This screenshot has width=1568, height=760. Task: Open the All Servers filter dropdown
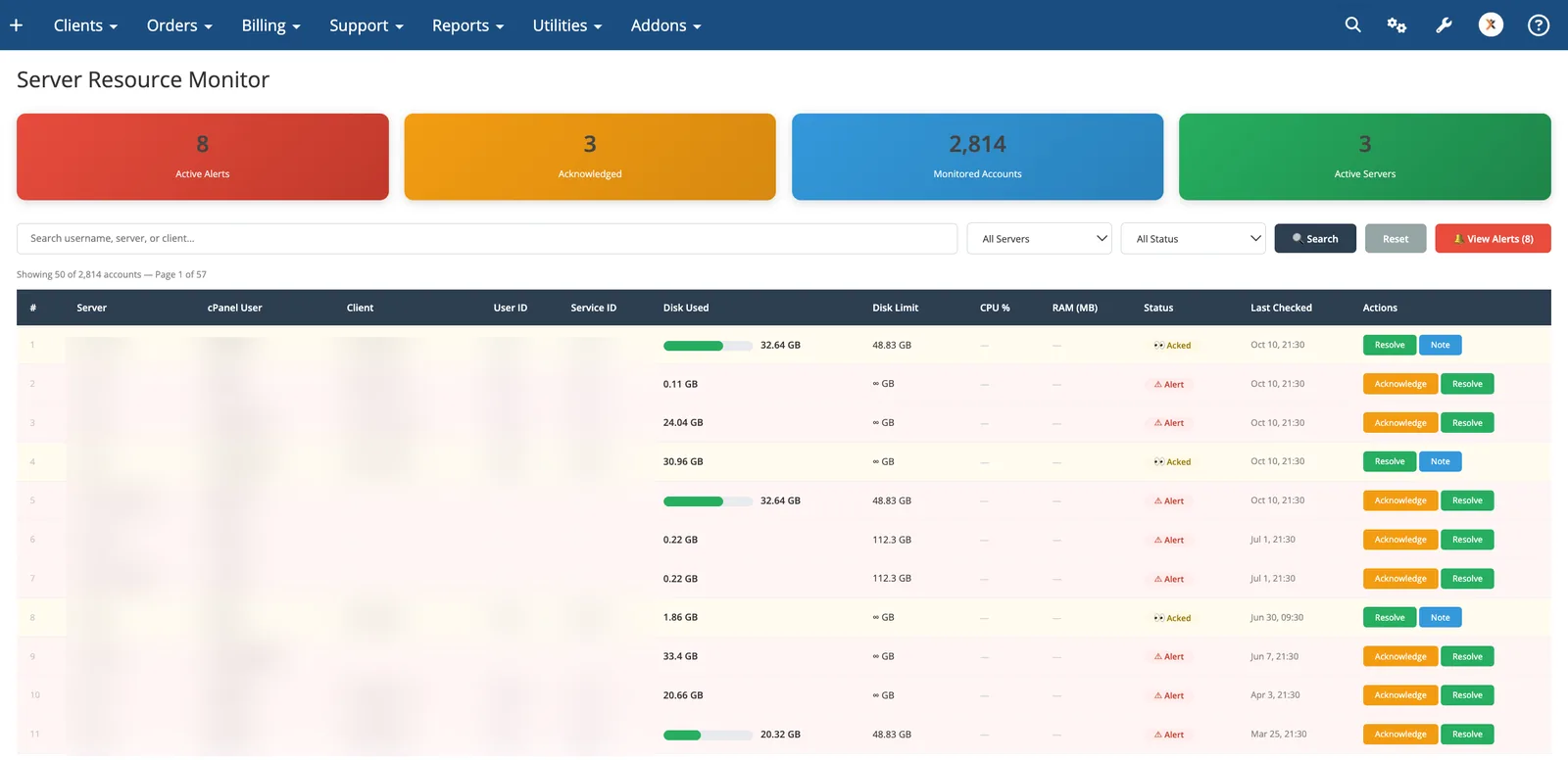(1040, 239)
